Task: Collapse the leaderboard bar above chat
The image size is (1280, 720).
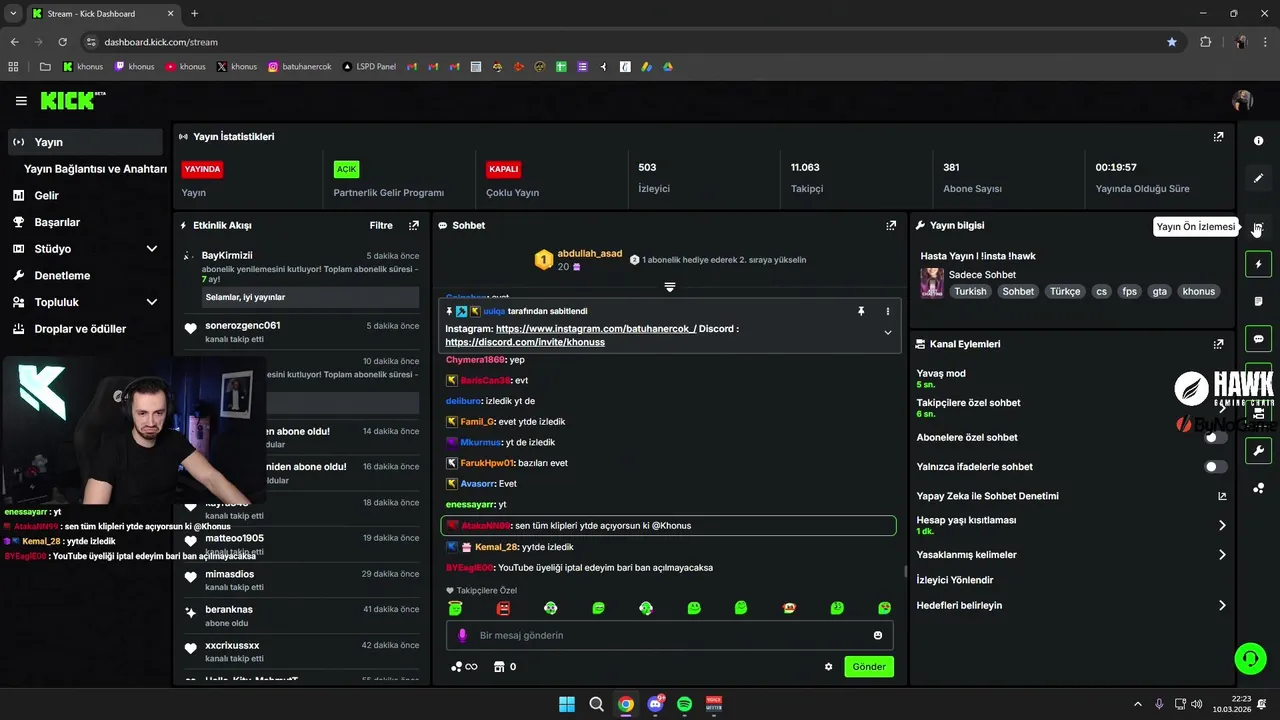Action: click(670, 287)
